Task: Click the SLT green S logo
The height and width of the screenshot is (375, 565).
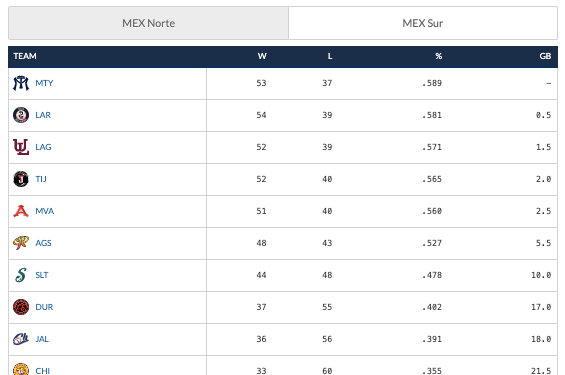Action: coord(21,275)
